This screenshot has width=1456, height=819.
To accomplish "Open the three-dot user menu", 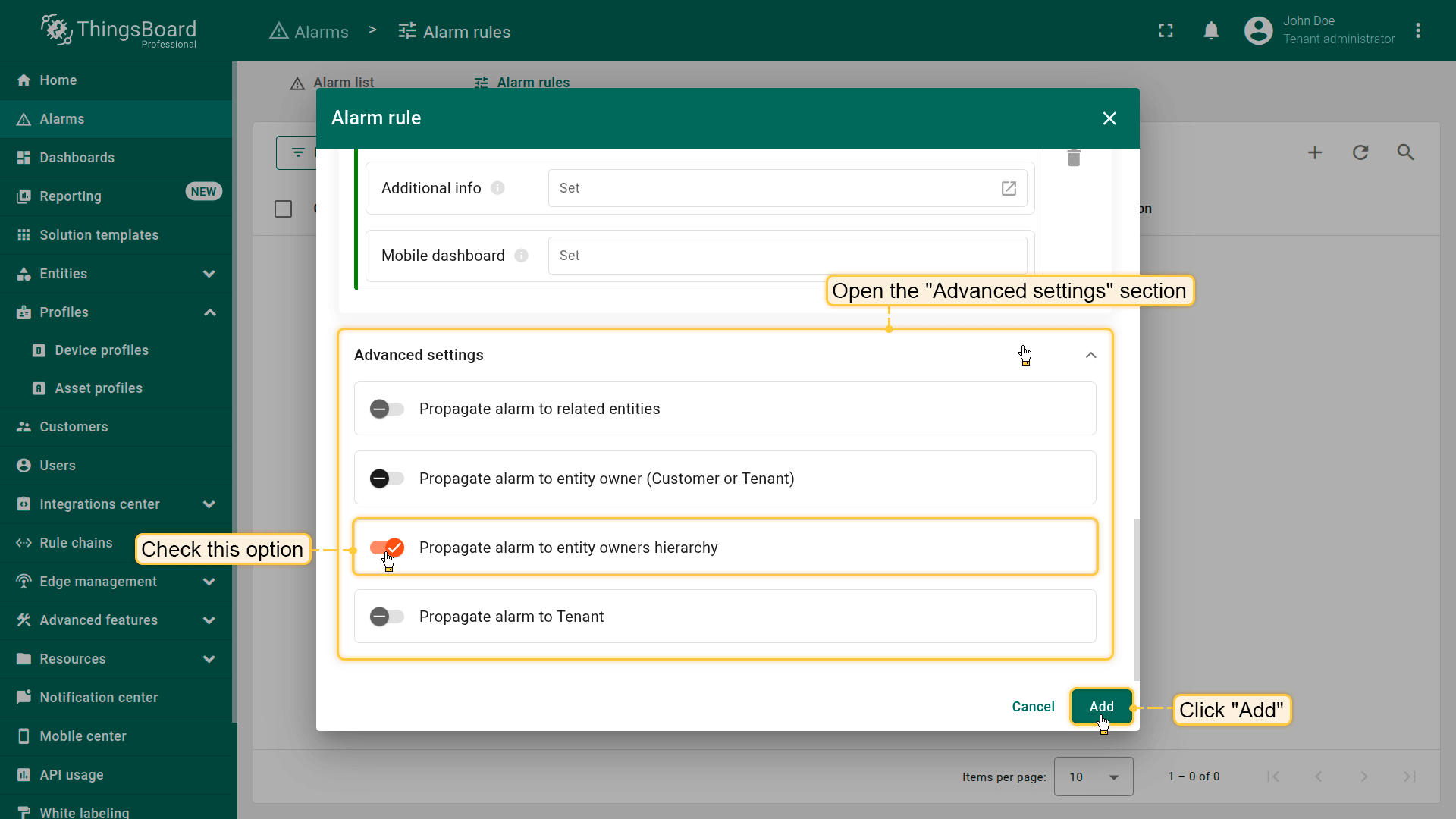I will [1418, 30].
